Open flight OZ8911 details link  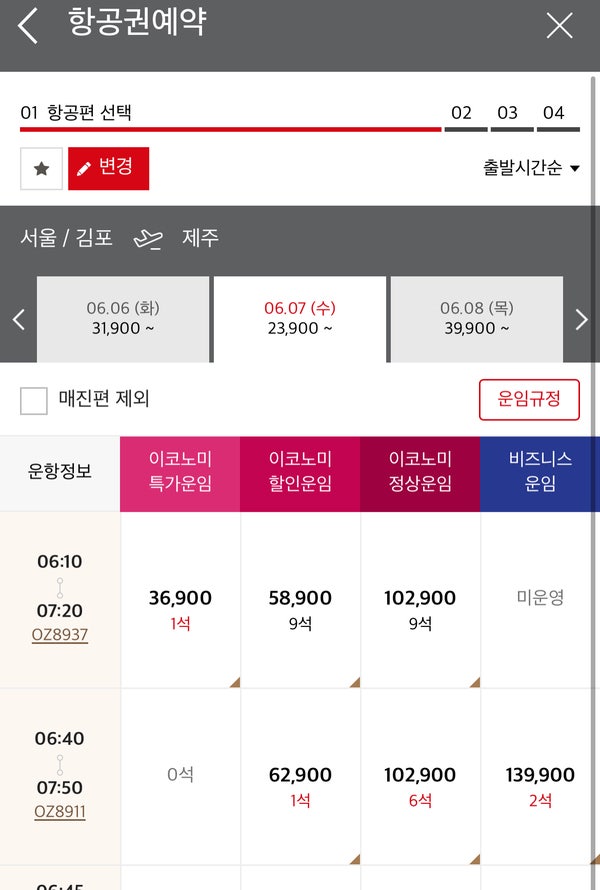[x=60, y=812]
